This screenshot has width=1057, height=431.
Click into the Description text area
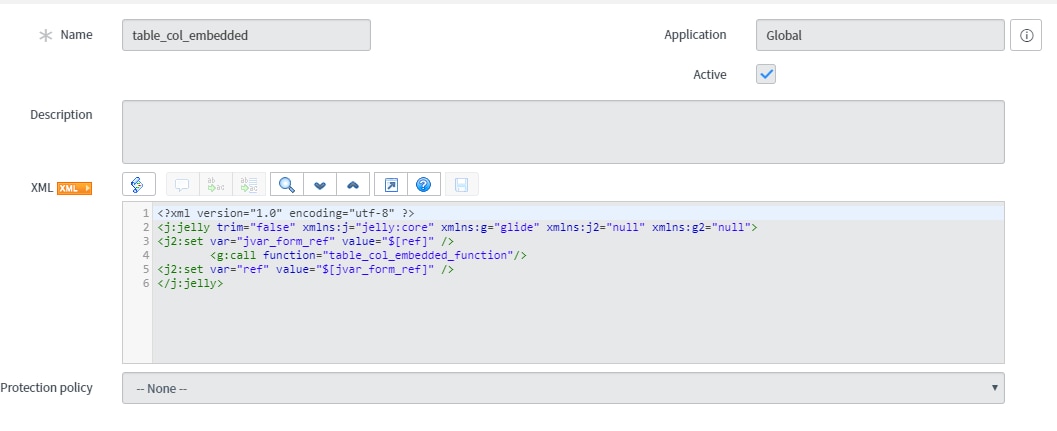[563, 131]
